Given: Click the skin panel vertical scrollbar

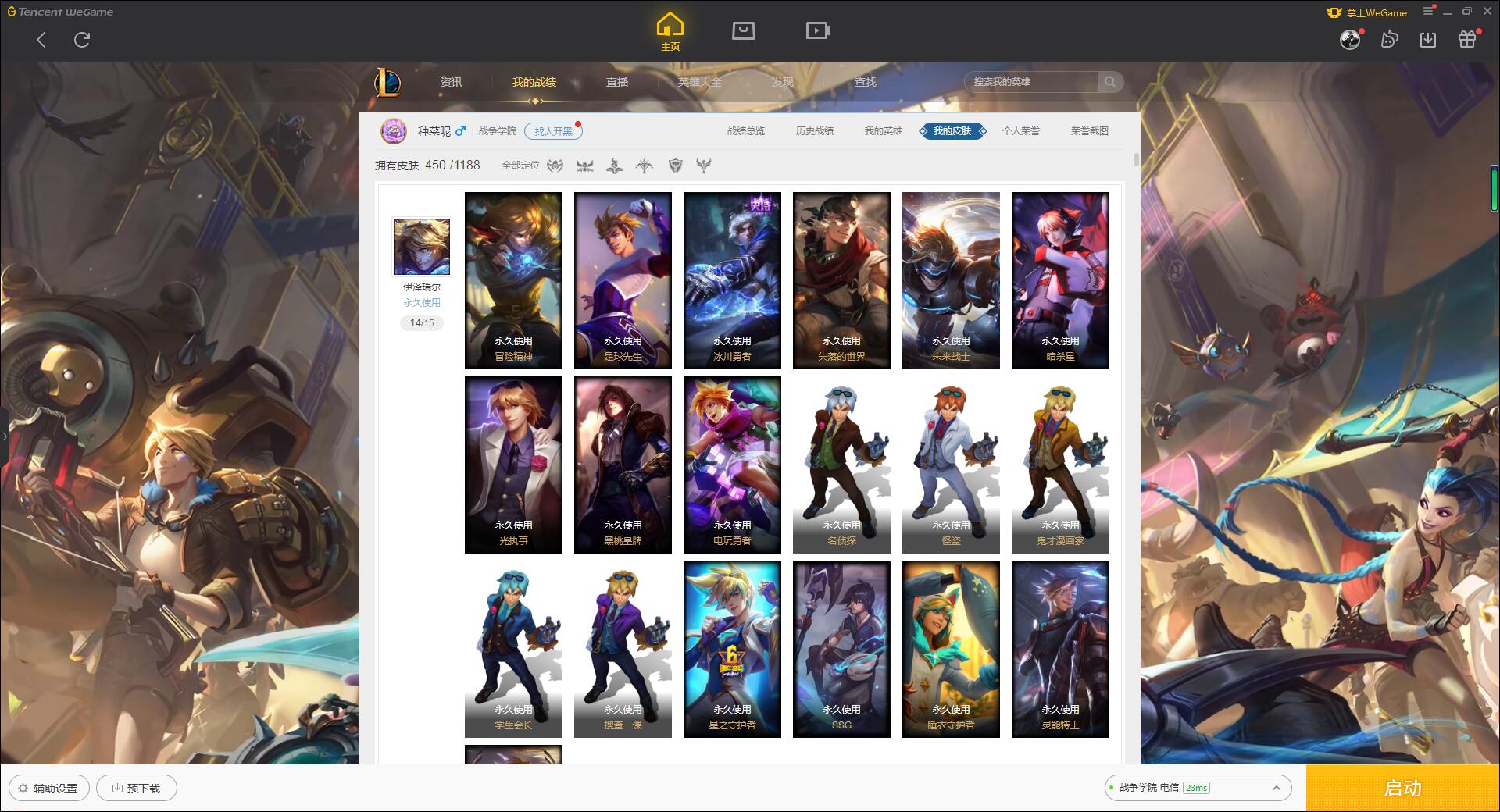Looking at the screenshot, I should click(1136, 159).
